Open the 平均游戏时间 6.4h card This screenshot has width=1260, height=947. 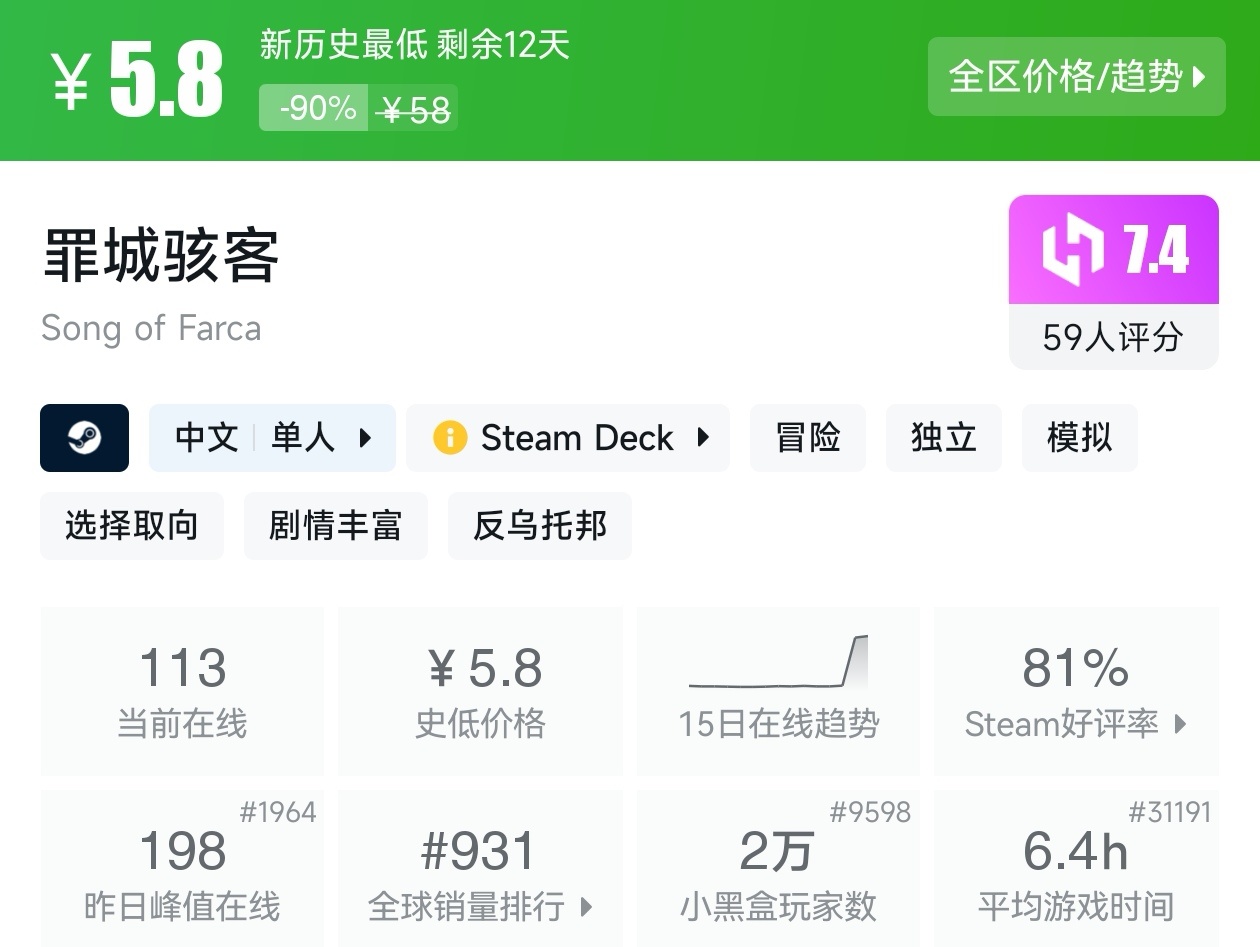click(1076, 870)
